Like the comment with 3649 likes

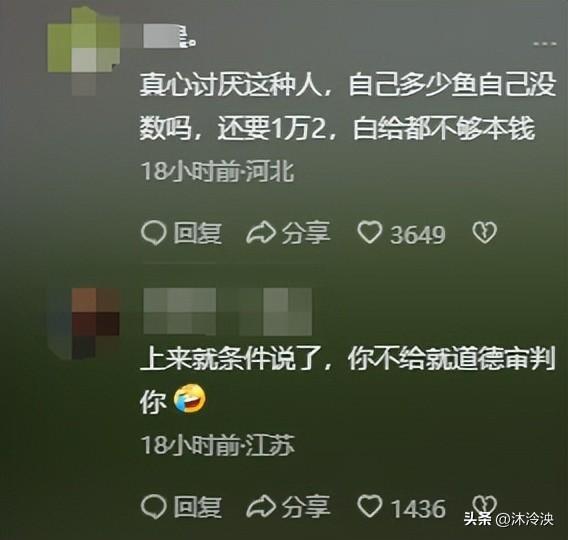(369, 233)
